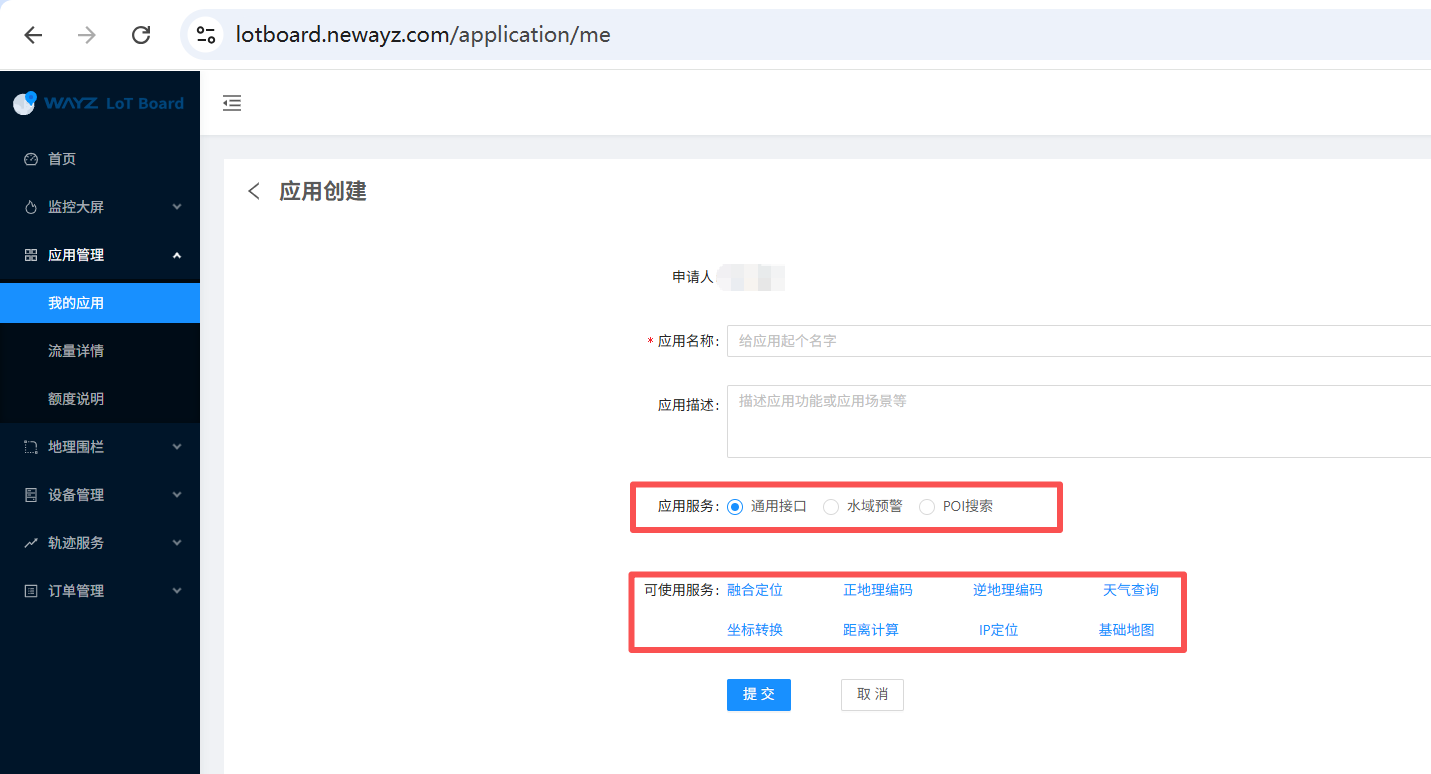Open the 地理围栏 menu label
The width and height of the screenshot is (1431, 774).
click(76, 447)
